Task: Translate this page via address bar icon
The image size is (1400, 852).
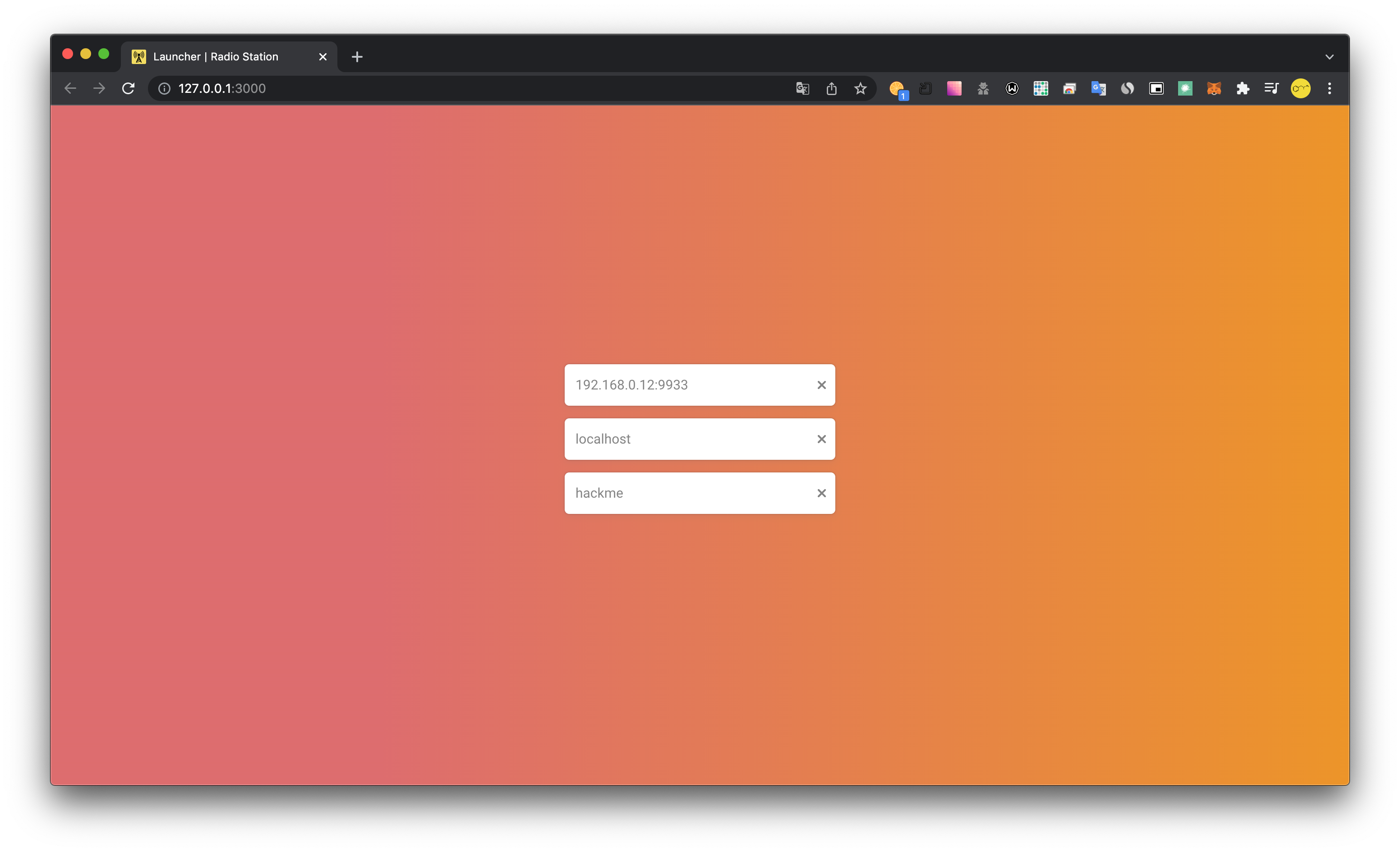Action: (x=802, y=89)
